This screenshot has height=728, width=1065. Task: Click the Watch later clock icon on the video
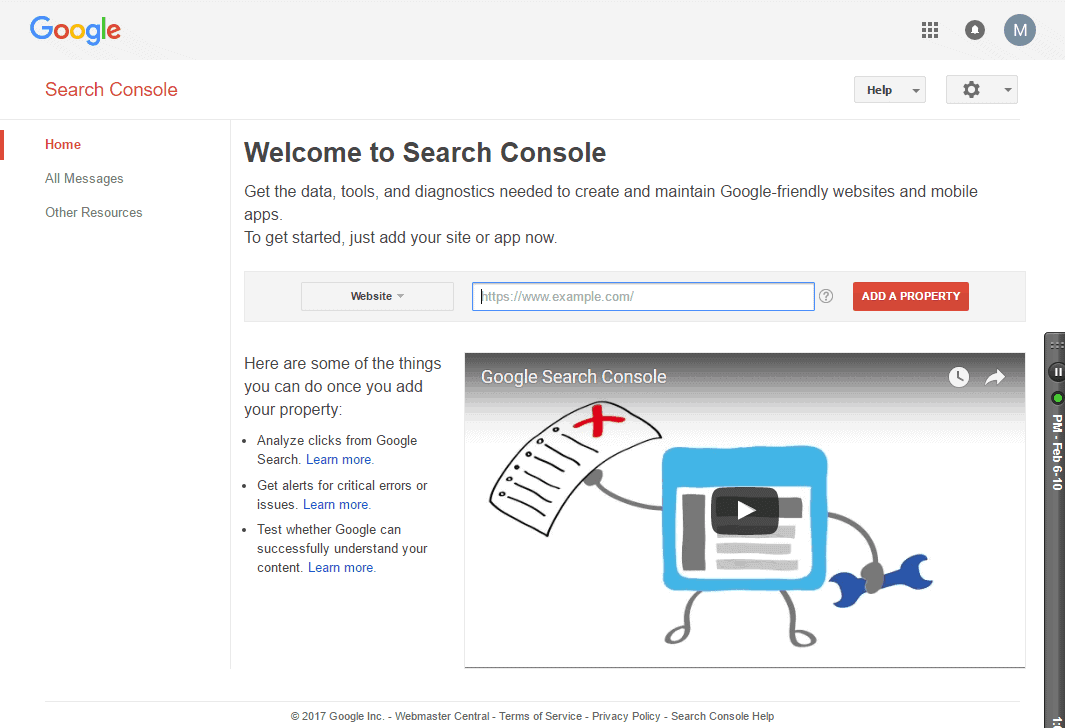tap(958, 377)
